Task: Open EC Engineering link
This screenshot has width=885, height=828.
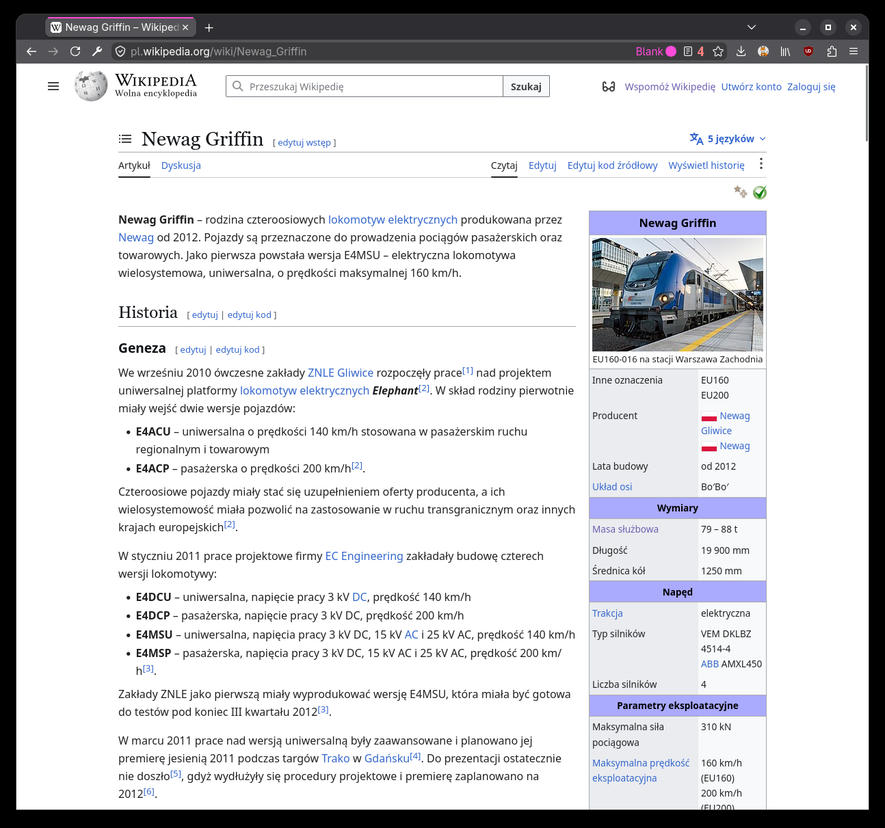Action: (x=364, y=557)
